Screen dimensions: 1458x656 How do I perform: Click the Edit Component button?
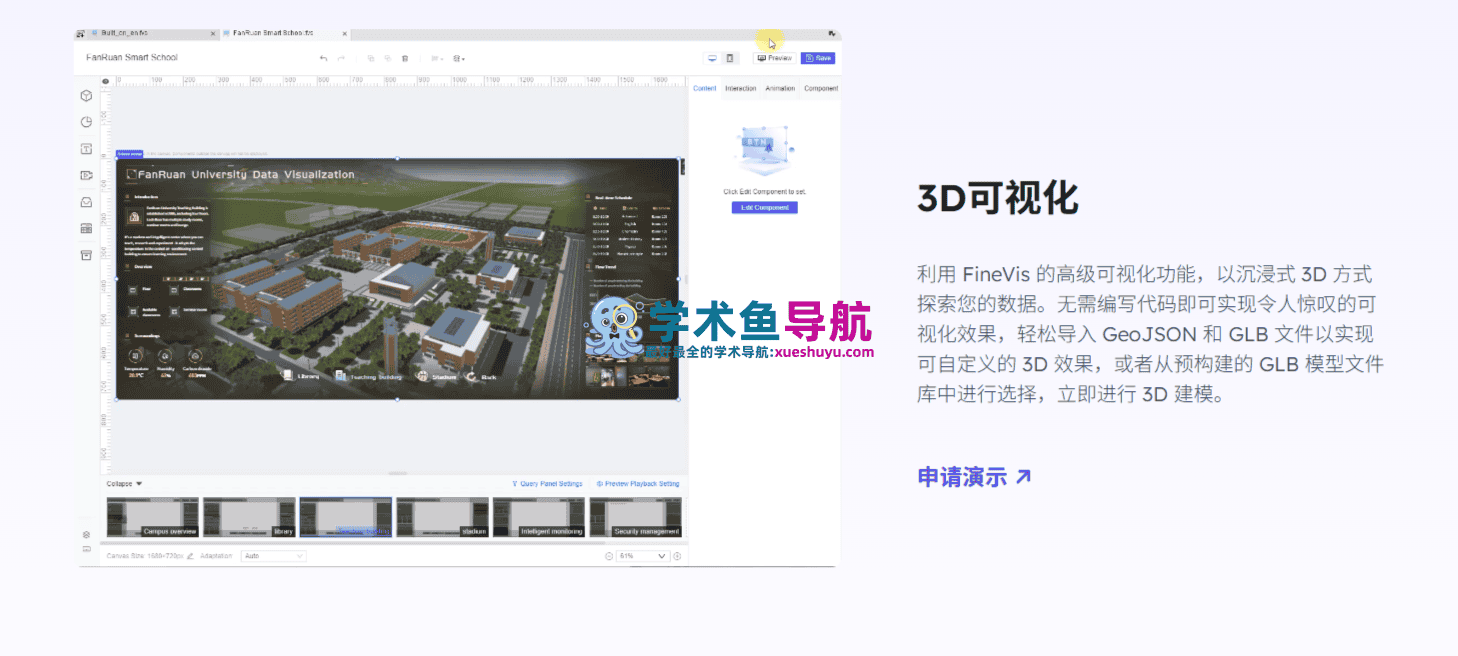point(765,208)
